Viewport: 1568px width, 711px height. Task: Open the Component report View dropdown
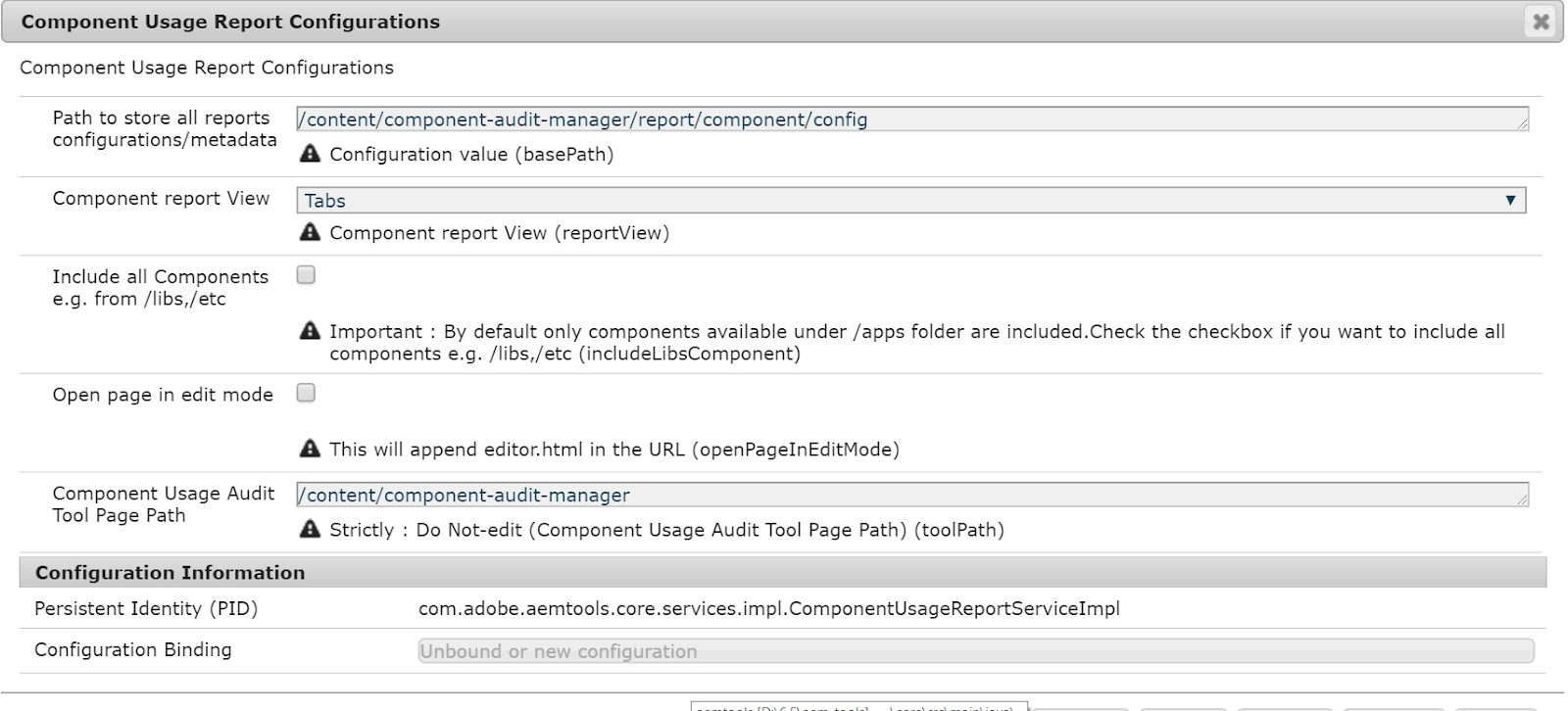point(911,200)
